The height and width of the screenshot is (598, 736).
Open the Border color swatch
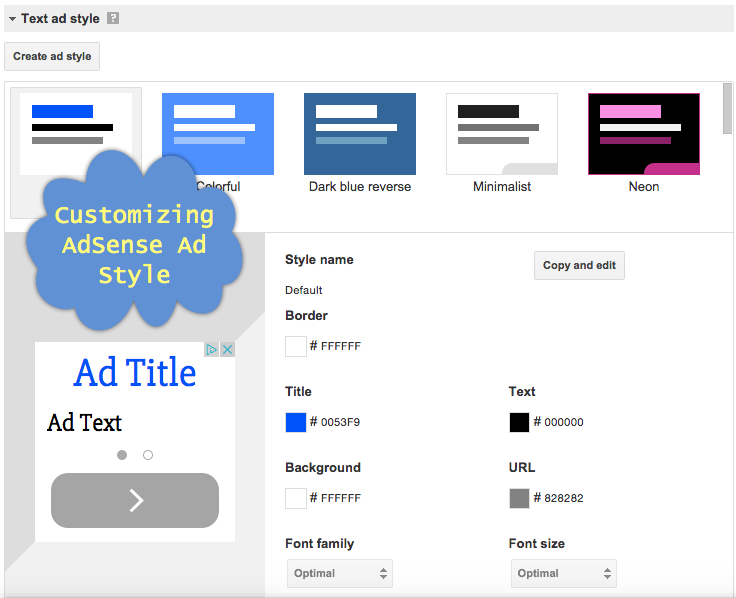click(x=296, y=346)
